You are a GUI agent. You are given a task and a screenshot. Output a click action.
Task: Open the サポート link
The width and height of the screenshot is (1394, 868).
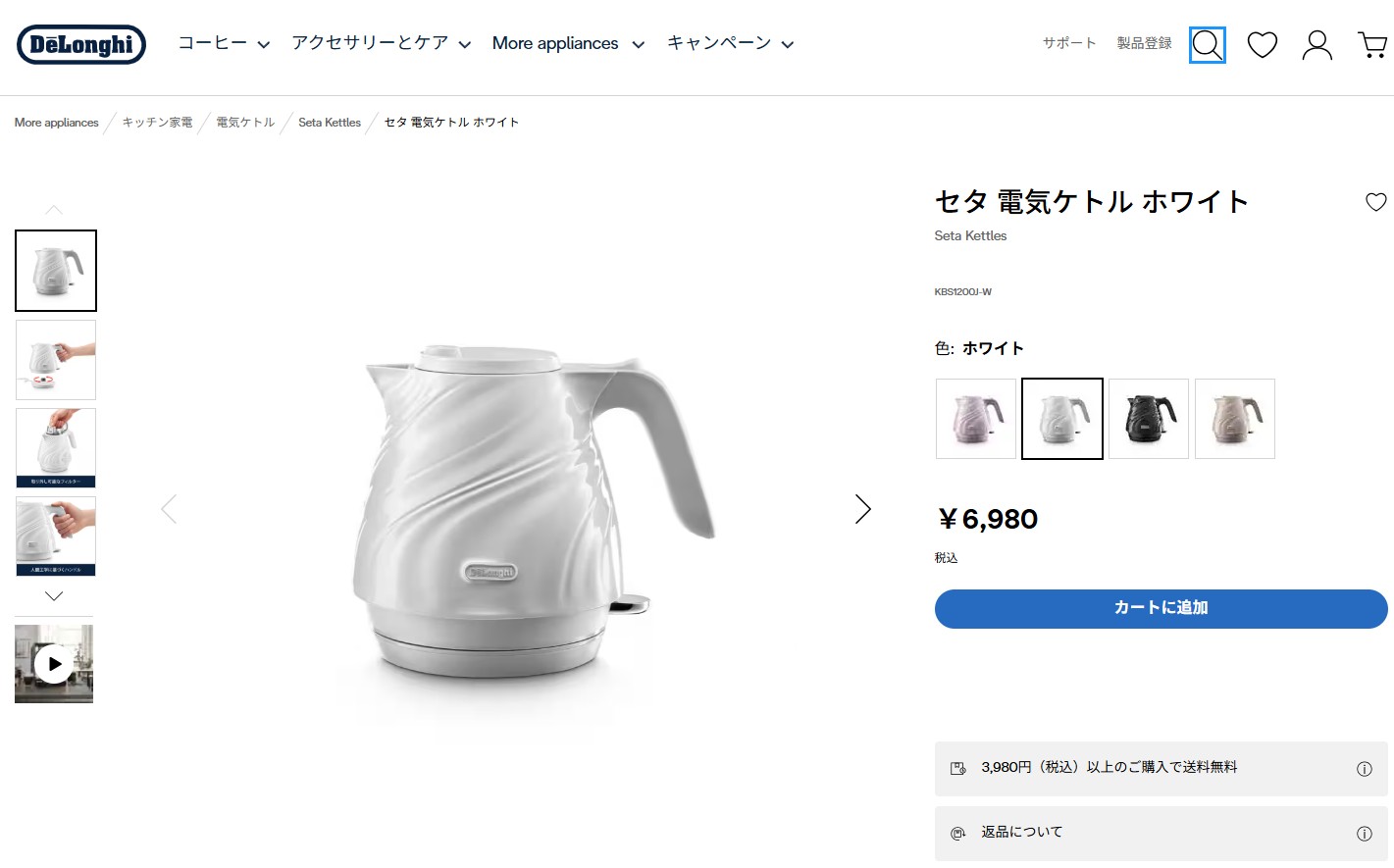(x=1068, y=43)
